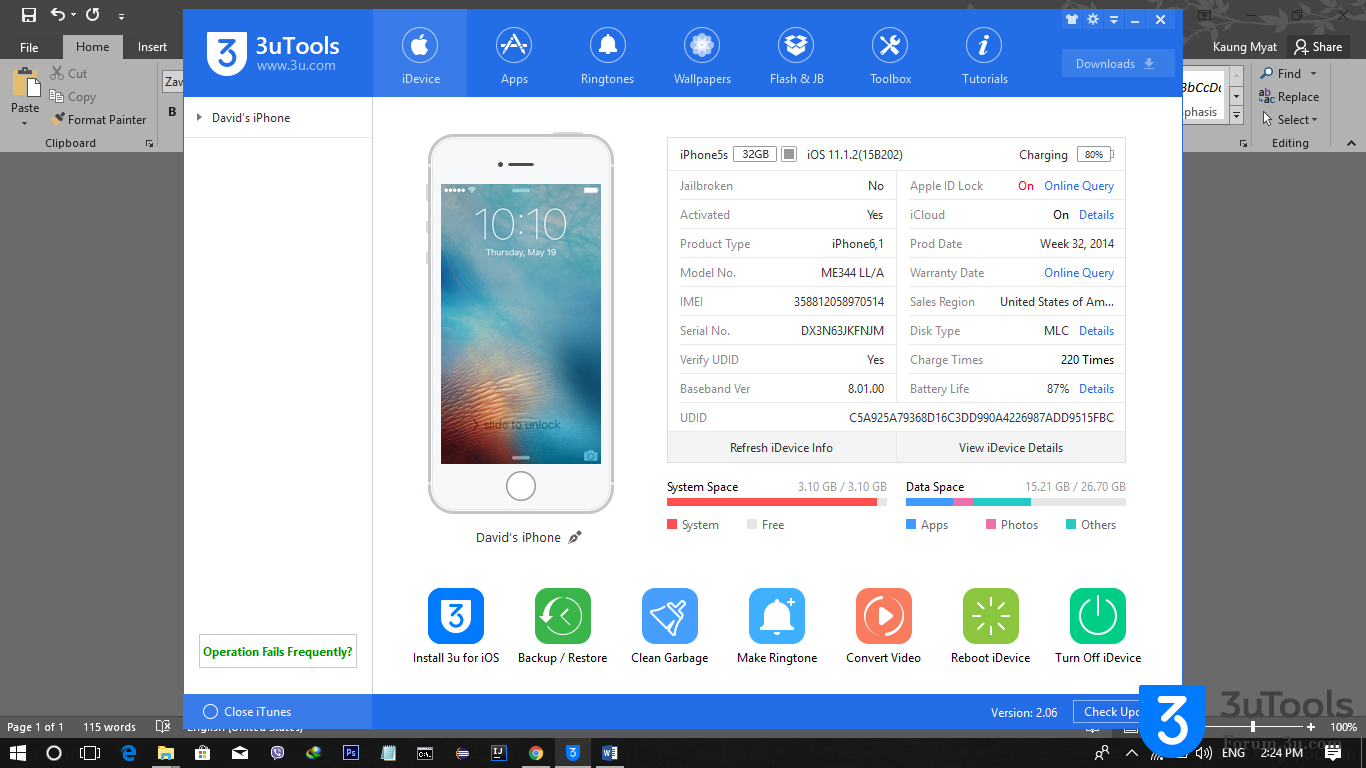
Task: Open the File tab in Word
Action: tap(29, 47)
